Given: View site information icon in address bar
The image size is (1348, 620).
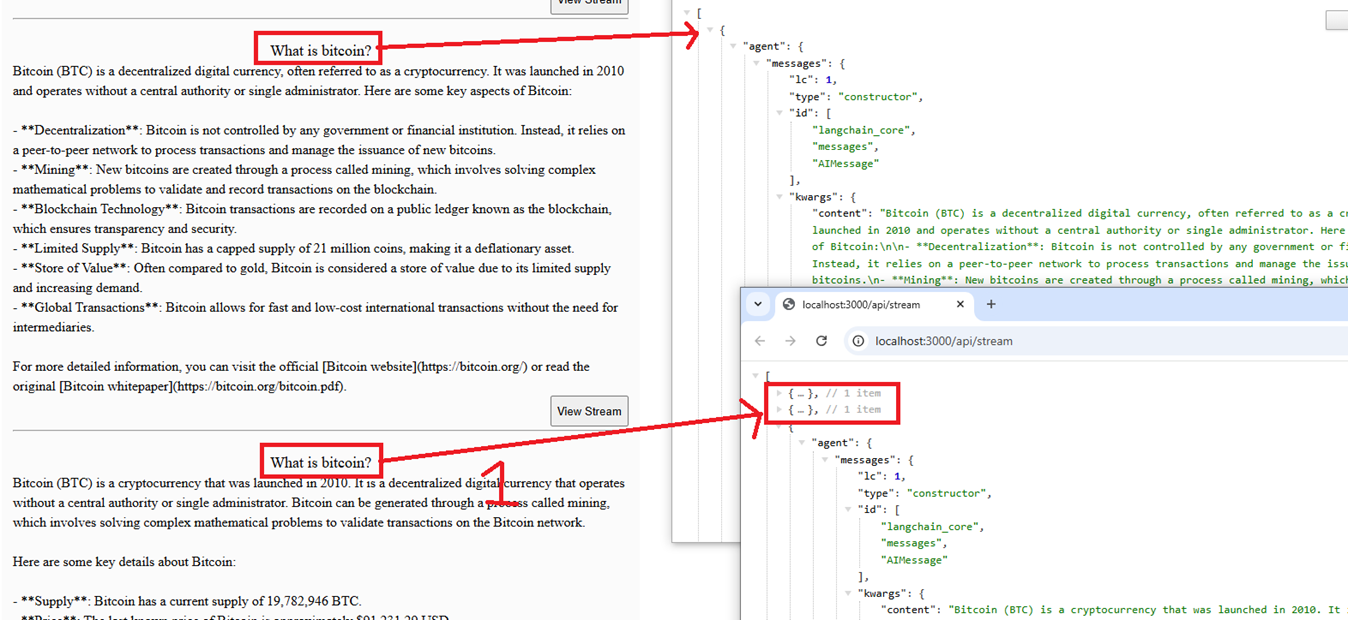Looking at the screenshot, I should 858,341.
